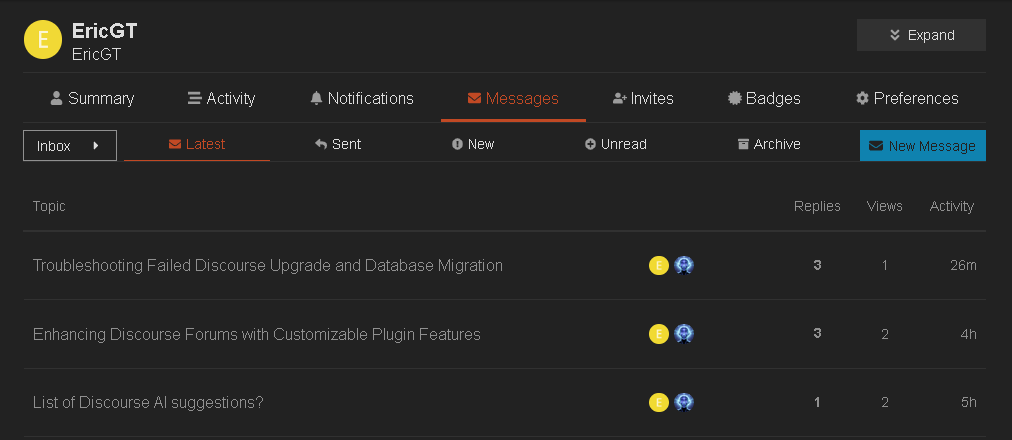Sort by Topic column header
Image resolution: width=1012 pixels, height=440 pixels.
pos(49,206)
